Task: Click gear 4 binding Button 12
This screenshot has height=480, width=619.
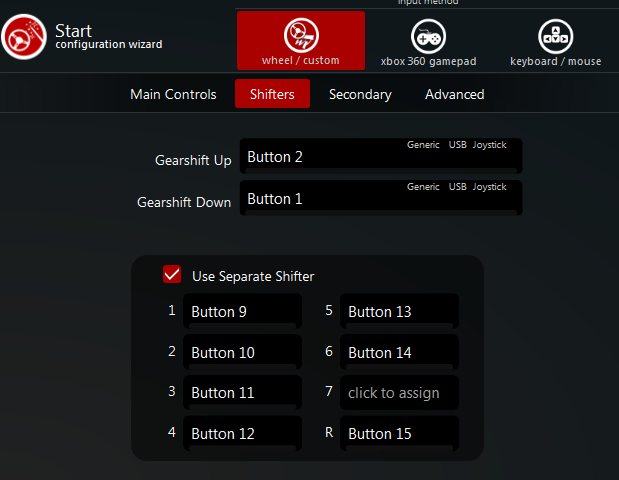Action: (242, 433)
